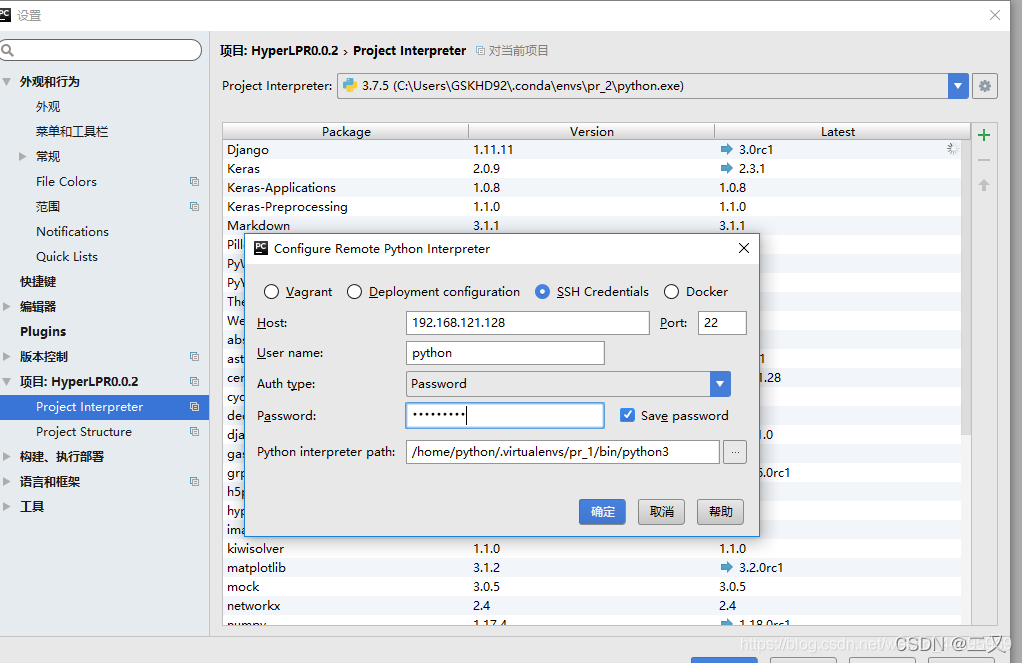This screenshot has width=1022, height=663.
Task: Click the update arrow icon for Keras latest version
Action: click(x=726, y=168)
